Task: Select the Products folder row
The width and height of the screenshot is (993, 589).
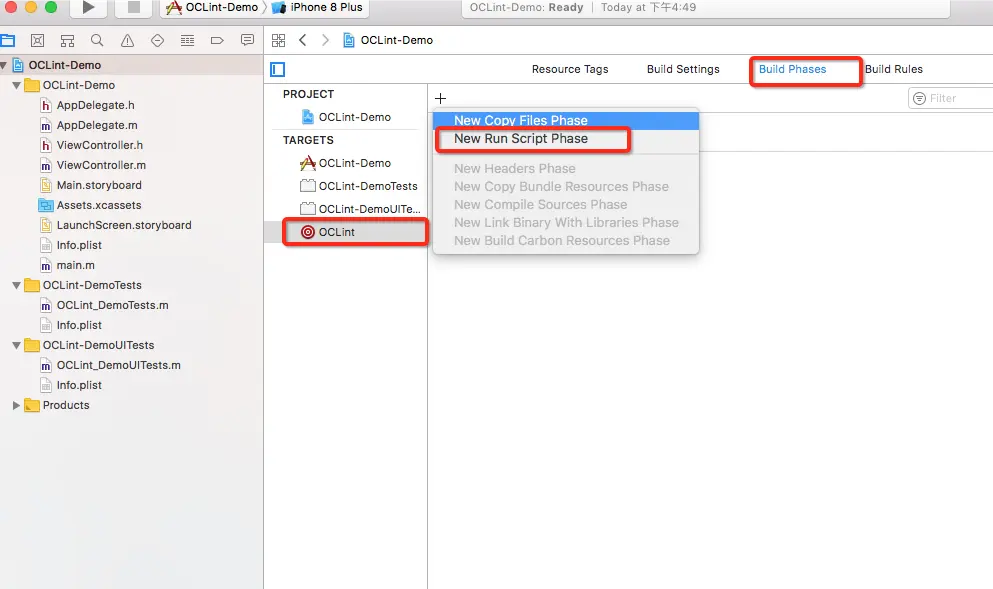Action: pos(132,405)
